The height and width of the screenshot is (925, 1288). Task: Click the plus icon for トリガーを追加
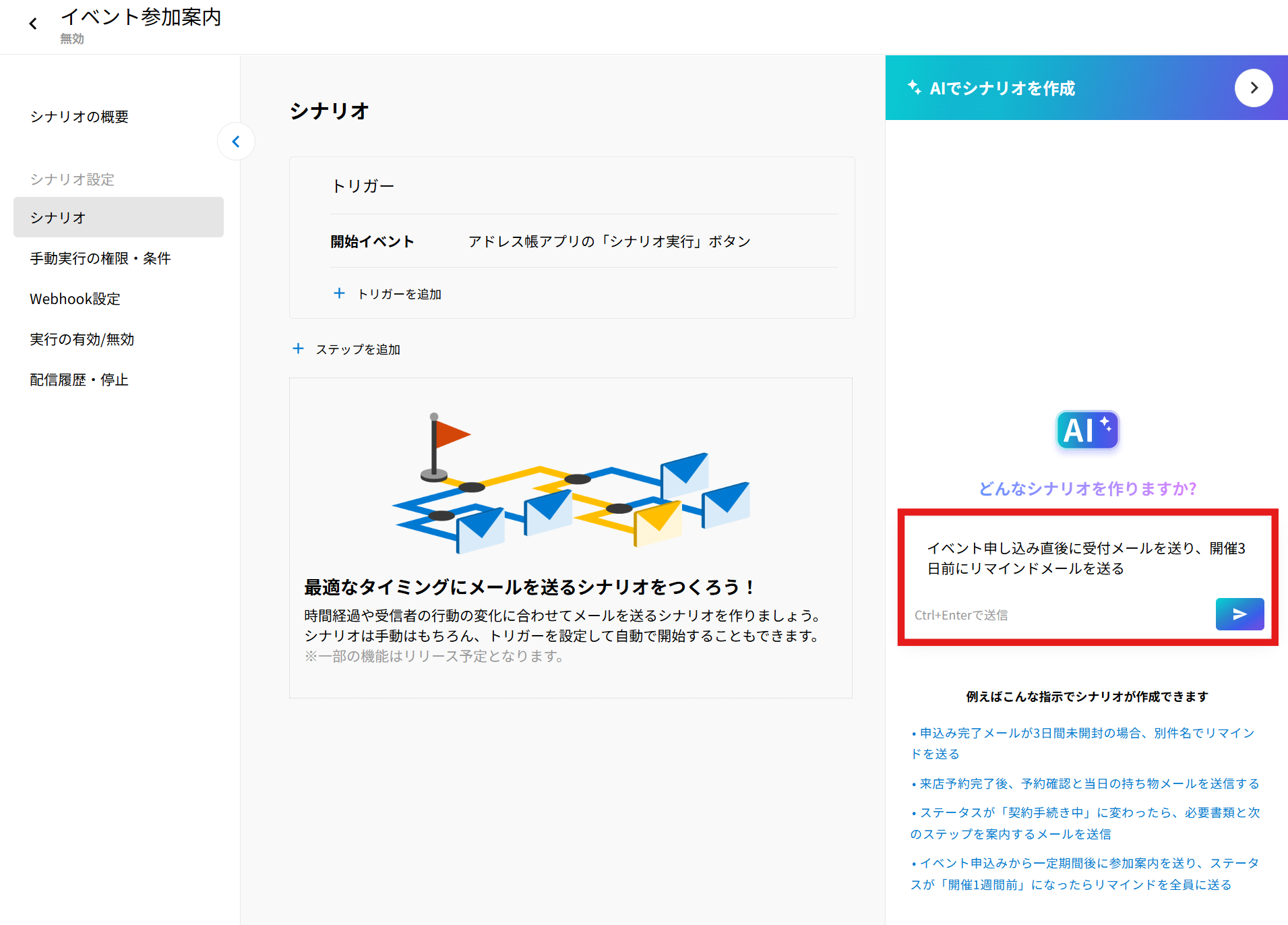click(339, 293)
